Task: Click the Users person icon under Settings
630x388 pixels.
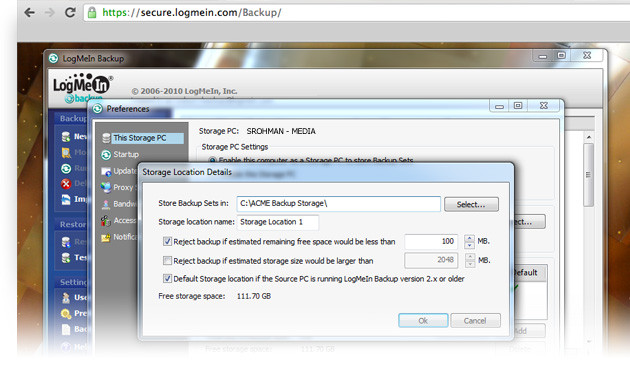Action: (x=66, y=298)
